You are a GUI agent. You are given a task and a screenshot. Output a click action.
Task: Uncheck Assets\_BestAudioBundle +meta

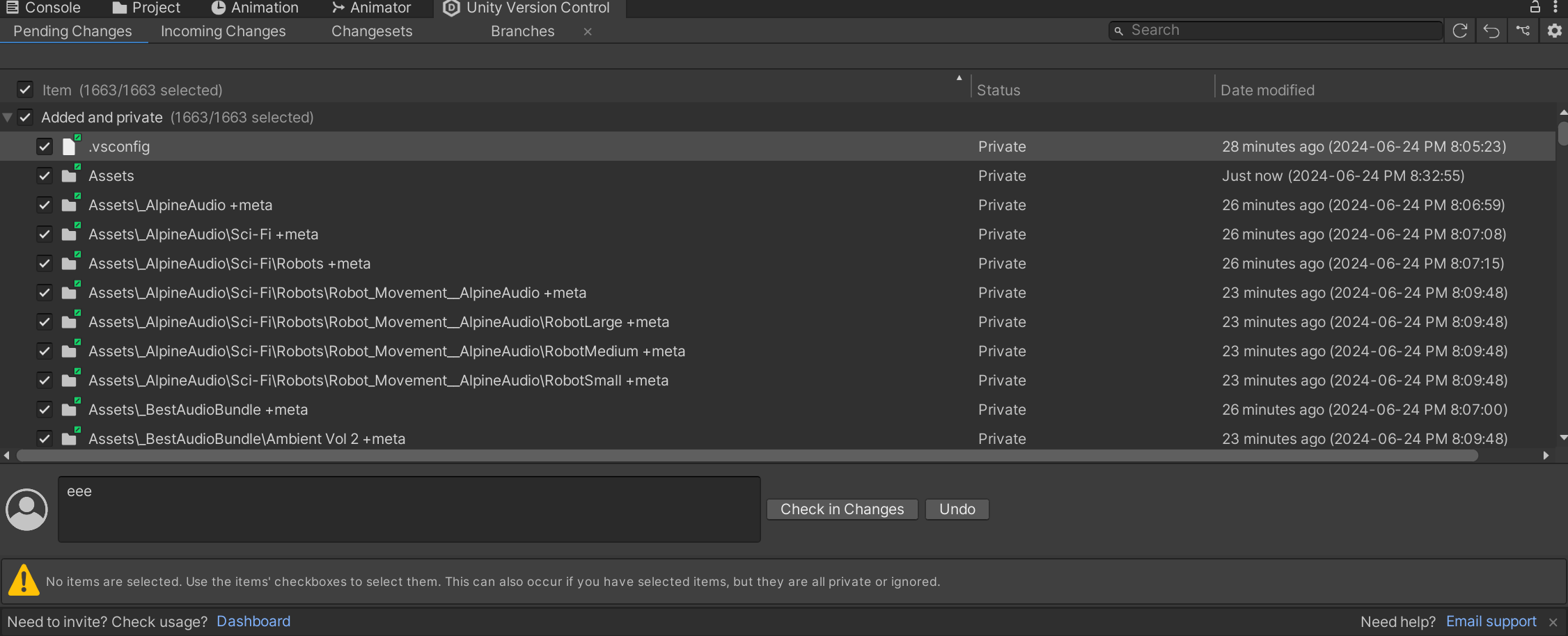coord(44,409)
